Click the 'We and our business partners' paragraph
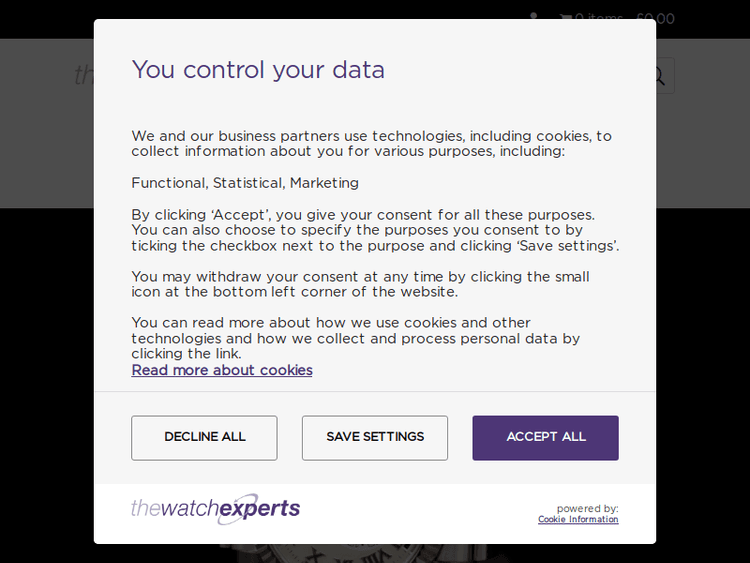Screen dimensions: 750x563 371,143
